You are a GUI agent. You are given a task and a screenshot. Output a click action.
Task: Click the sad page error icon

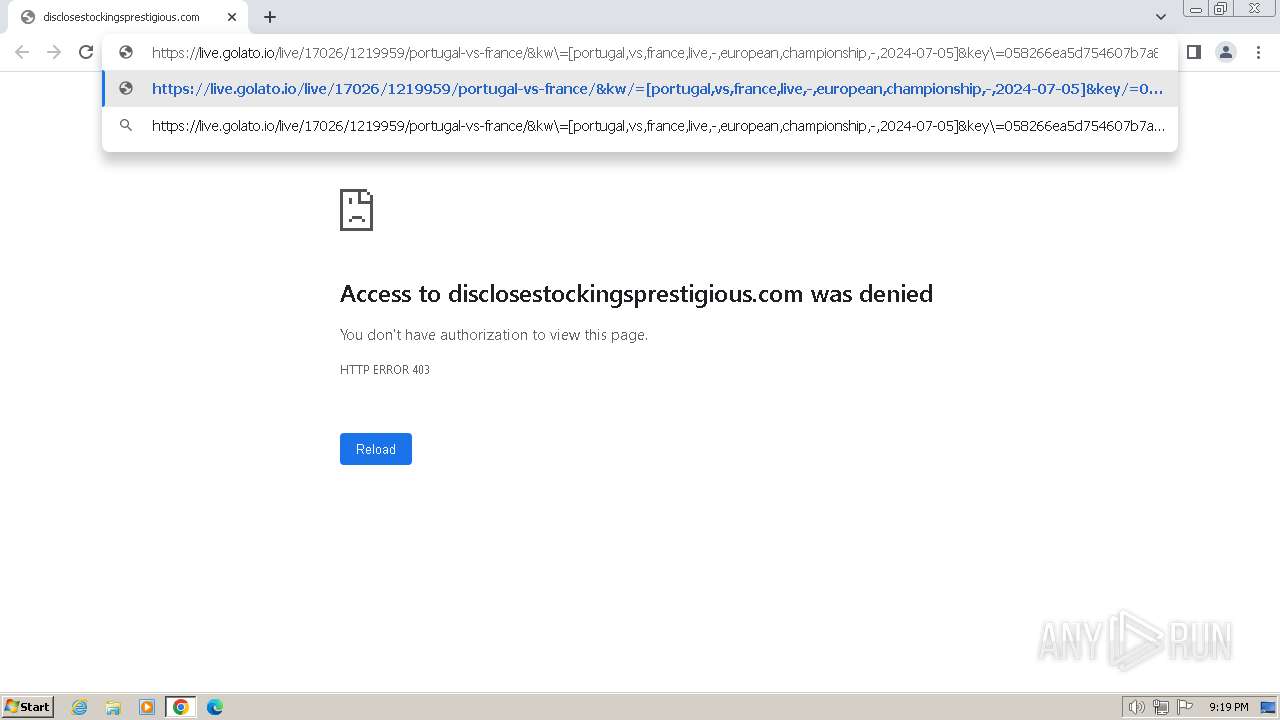(x=356, y=210)
